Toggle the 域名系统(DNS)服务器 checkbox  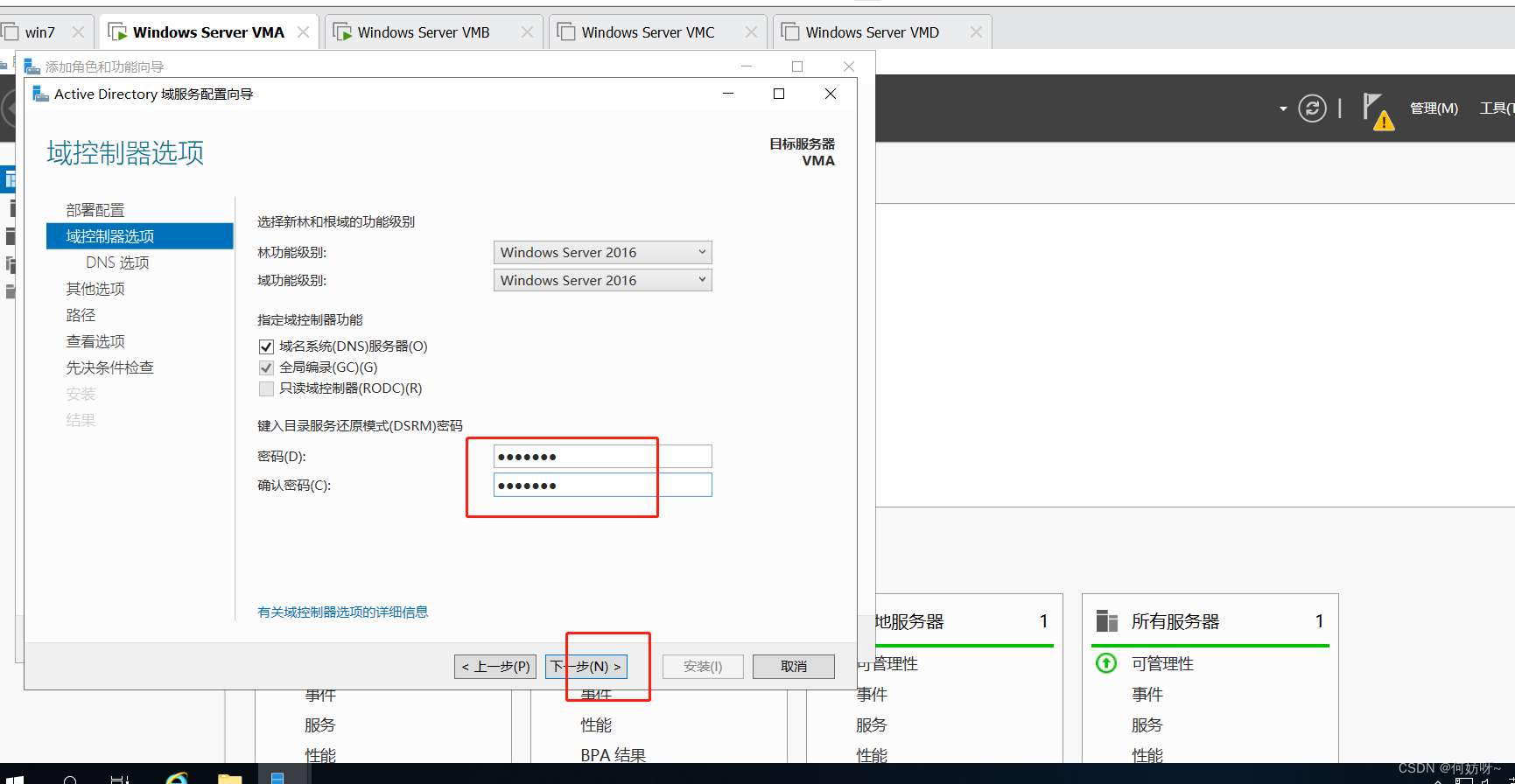pyautogui.click(x=266, y=346)
